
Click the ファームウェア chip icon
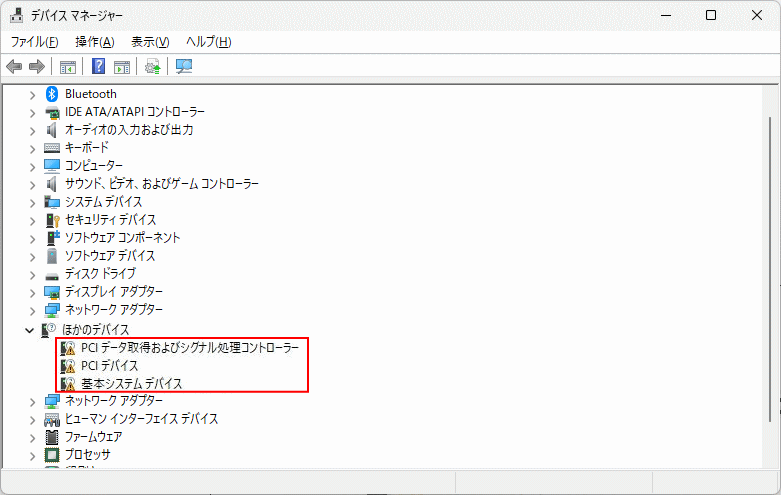click(x=52, y=437)
